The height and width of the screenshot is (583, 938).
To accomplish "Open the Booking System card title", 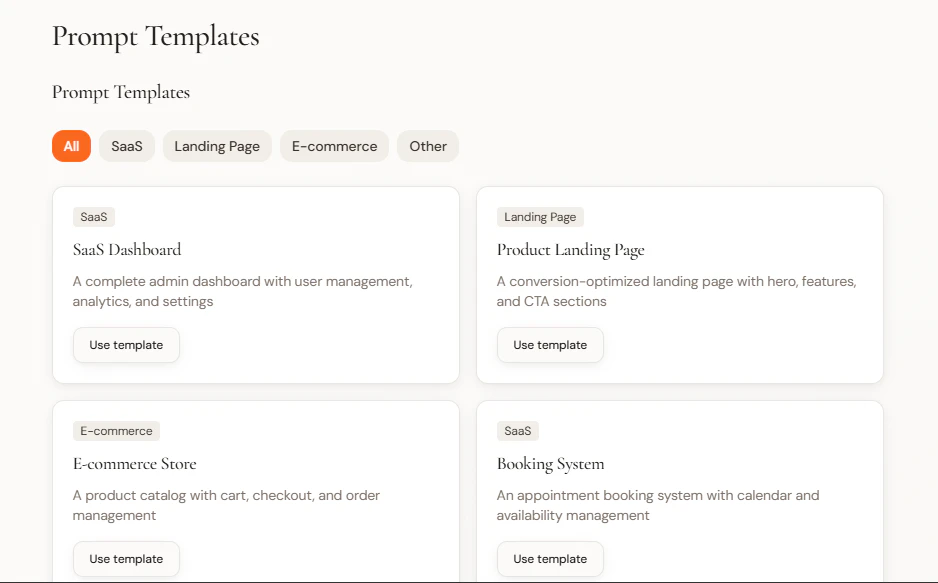I will pyautogui.click(x=550, y=463).
